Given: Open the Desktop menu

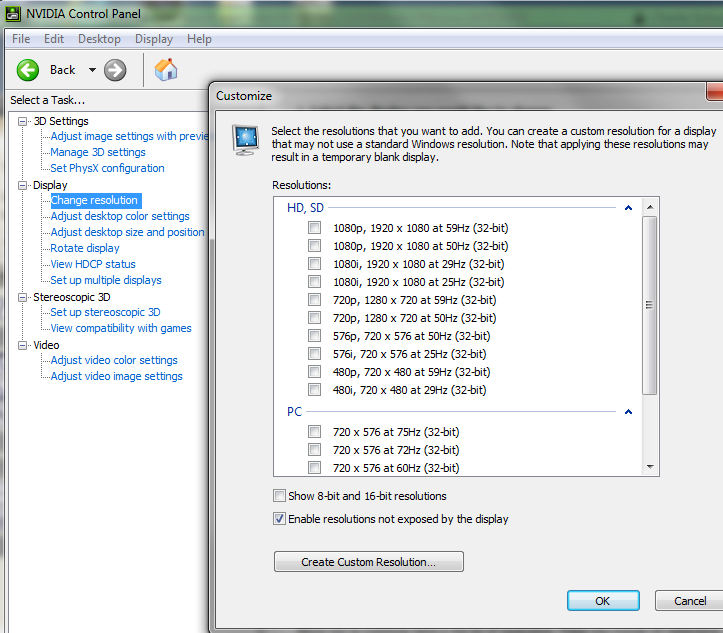Looking at the screenshot, I should [99, 39].
